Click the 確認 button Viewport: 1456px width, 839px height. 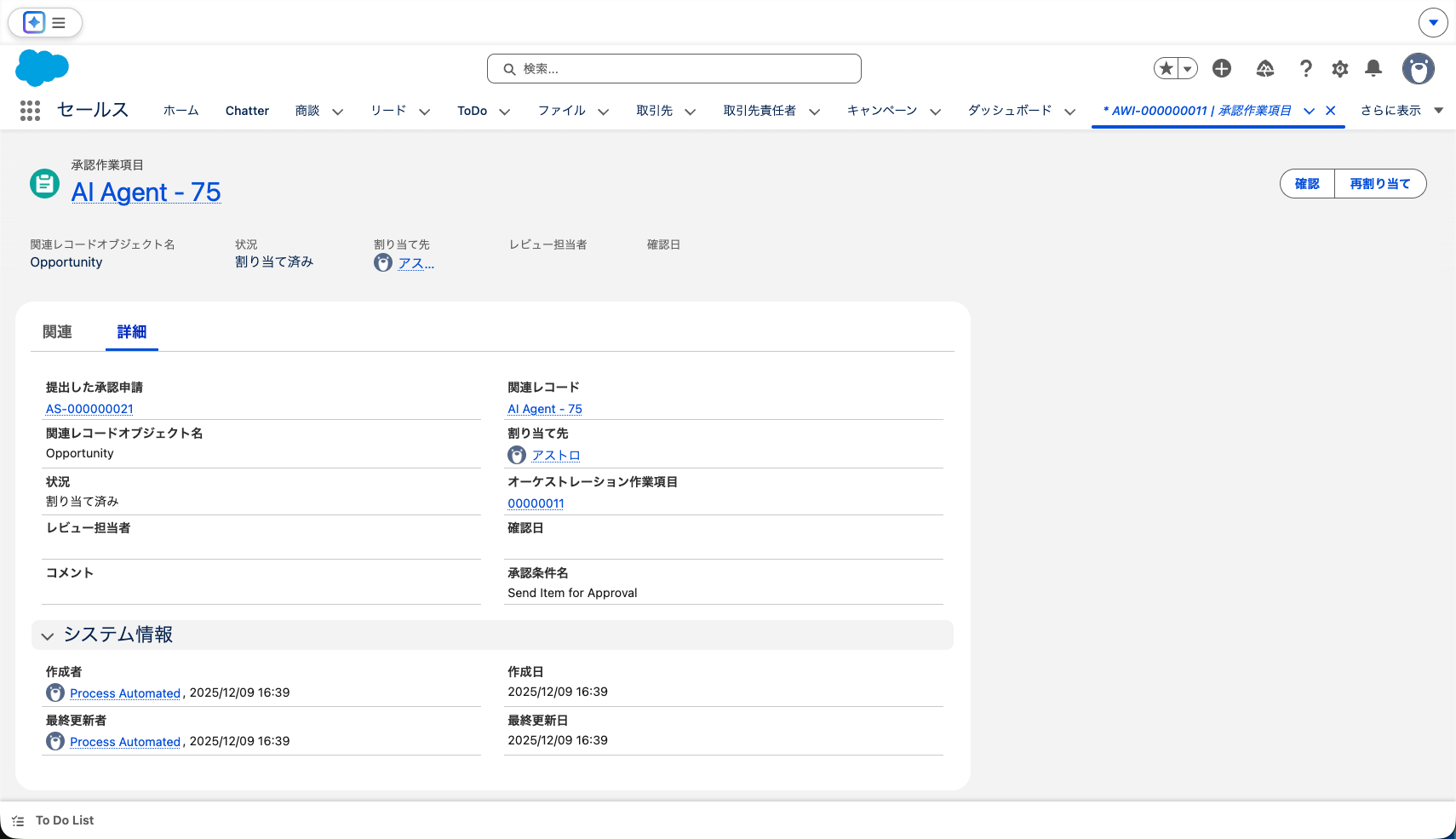(1307, 184)
